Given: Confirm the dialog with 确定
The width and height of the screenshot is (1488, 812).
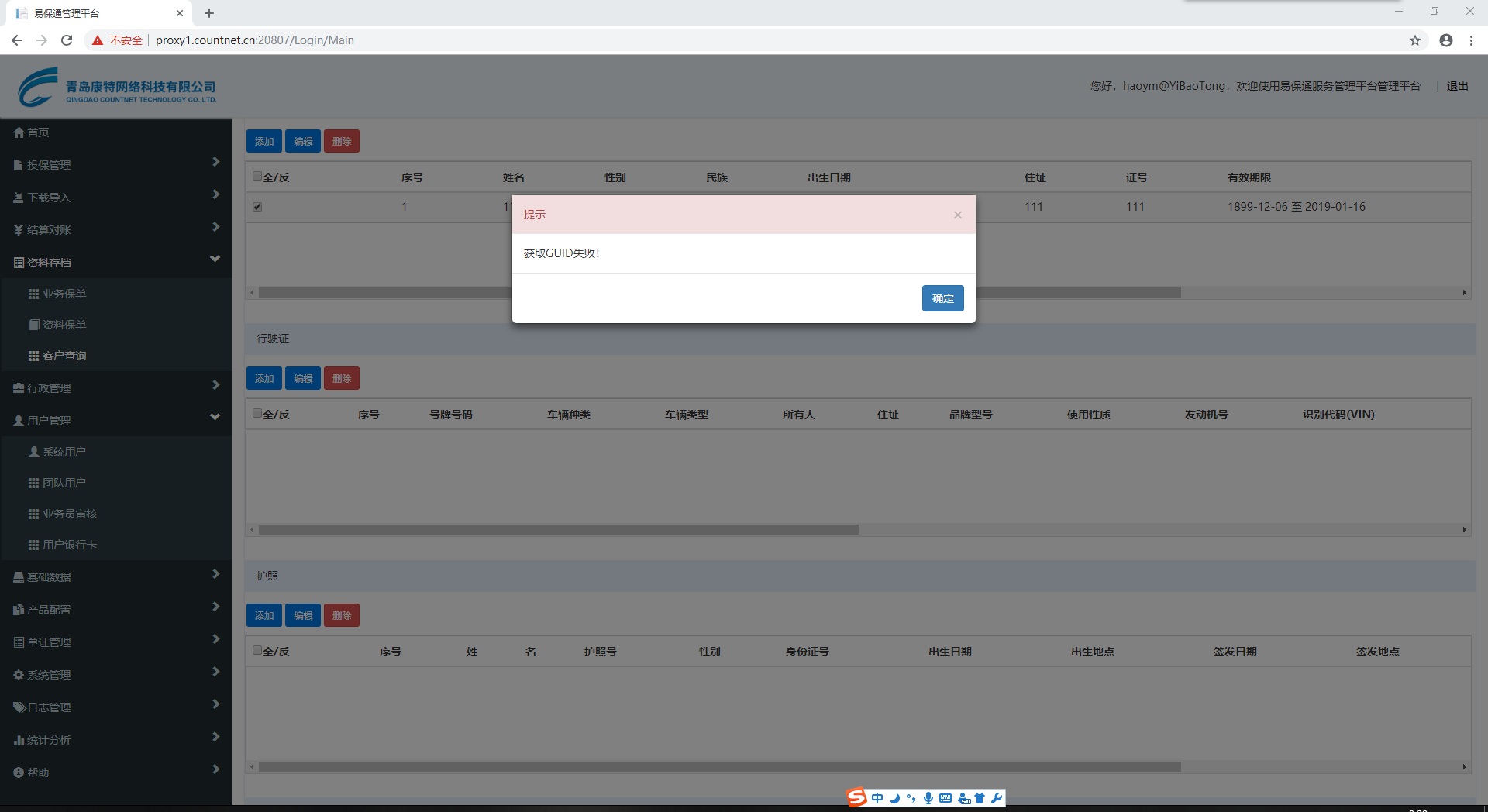Looking at the screenshot, I should coord(942,298).
